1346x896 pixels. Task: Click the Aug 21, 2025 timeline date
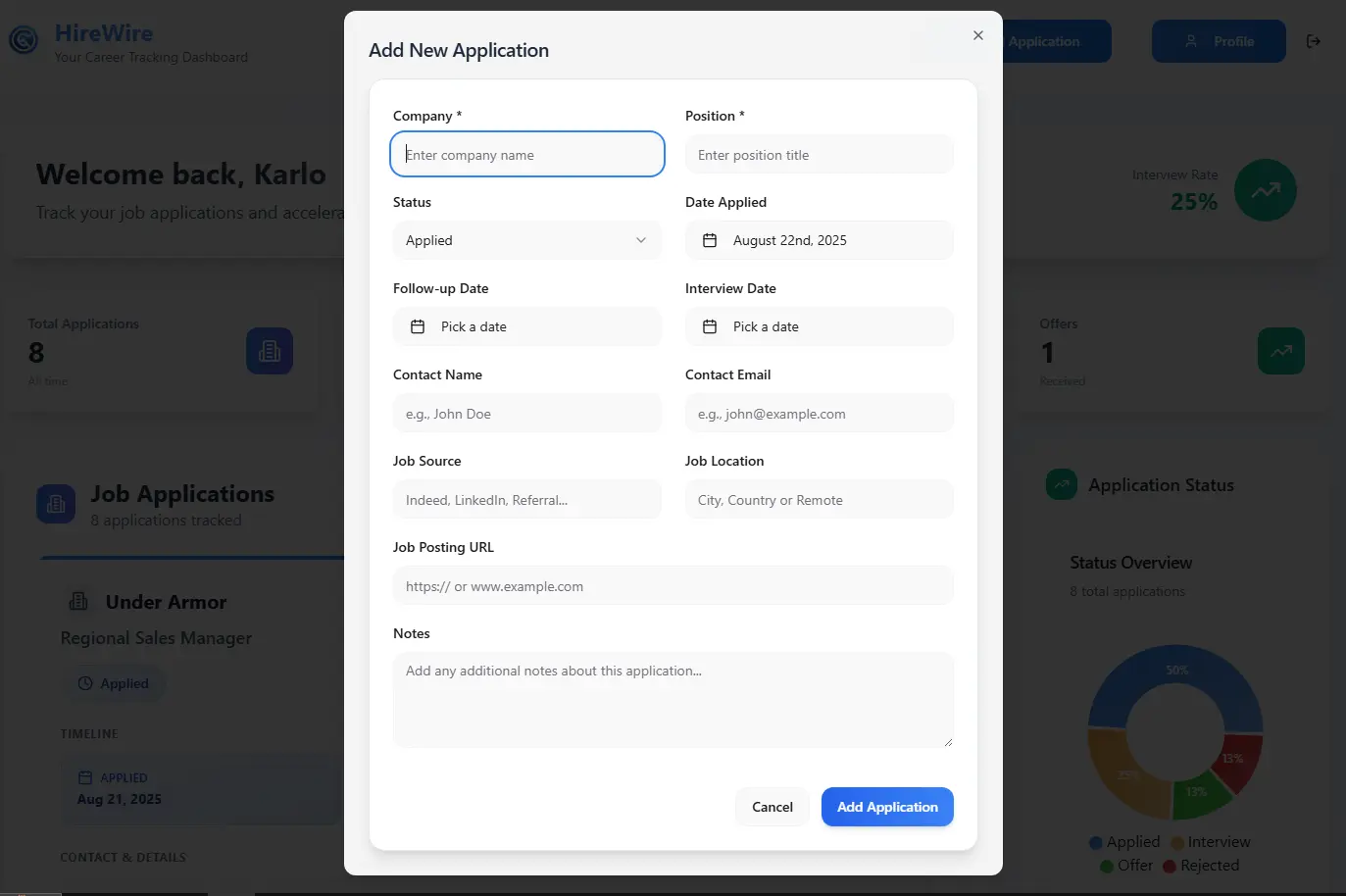[120, 799]
